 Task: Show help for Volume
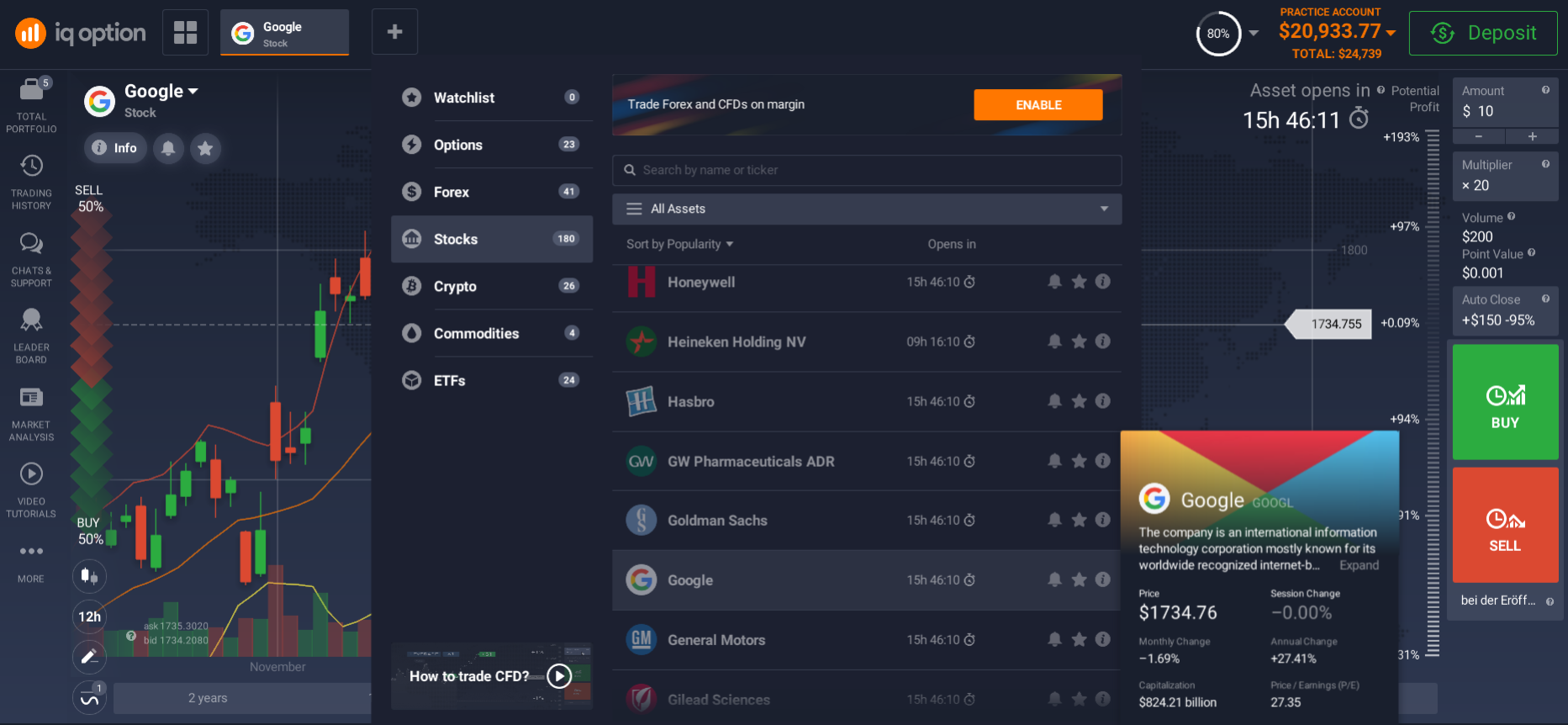[1511, 217]
